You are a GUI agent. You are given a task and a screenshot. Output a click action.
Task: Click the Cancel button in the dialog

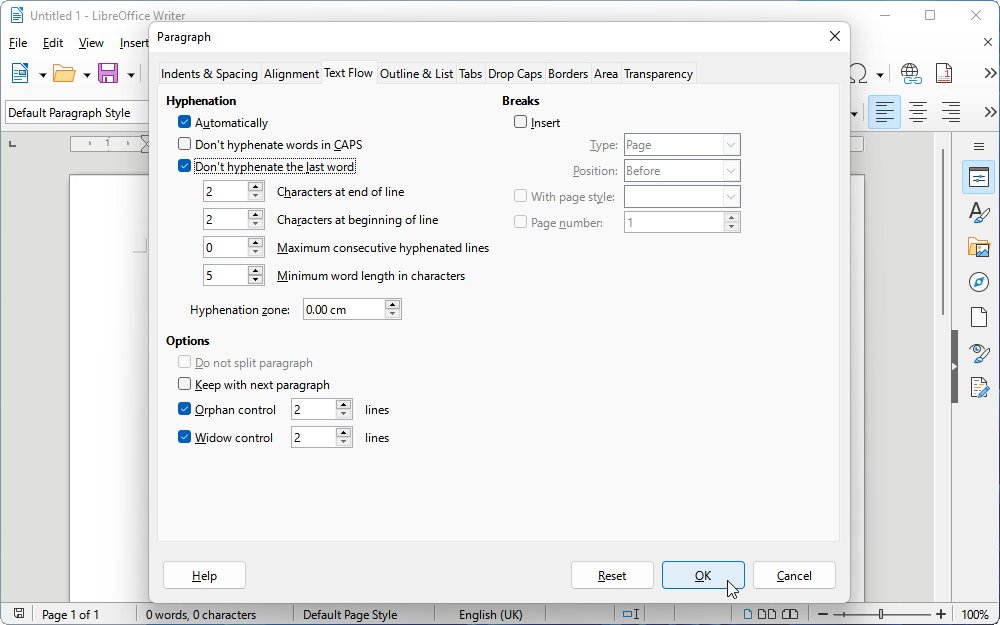tap(794, 576)
